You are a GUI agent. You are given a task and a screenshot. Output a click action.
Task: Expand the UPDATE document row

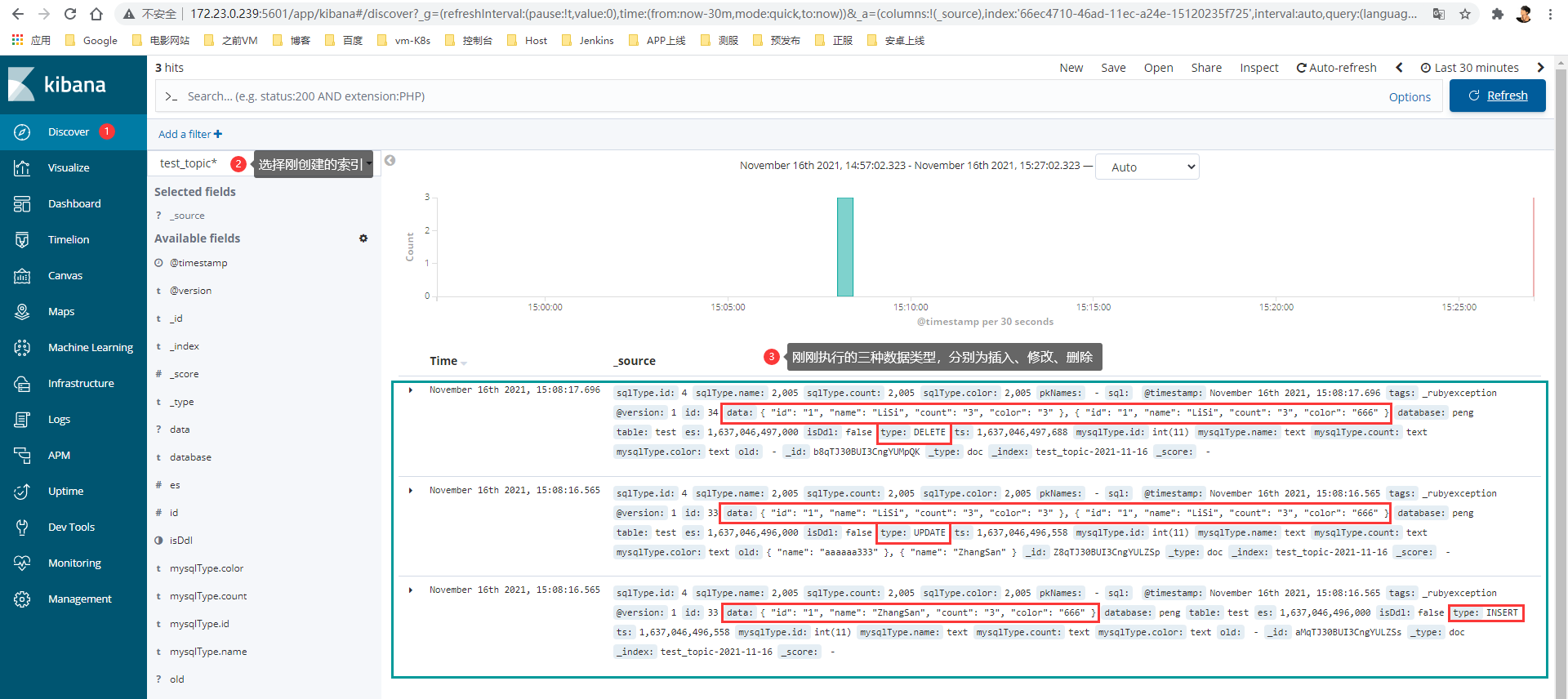411,491
